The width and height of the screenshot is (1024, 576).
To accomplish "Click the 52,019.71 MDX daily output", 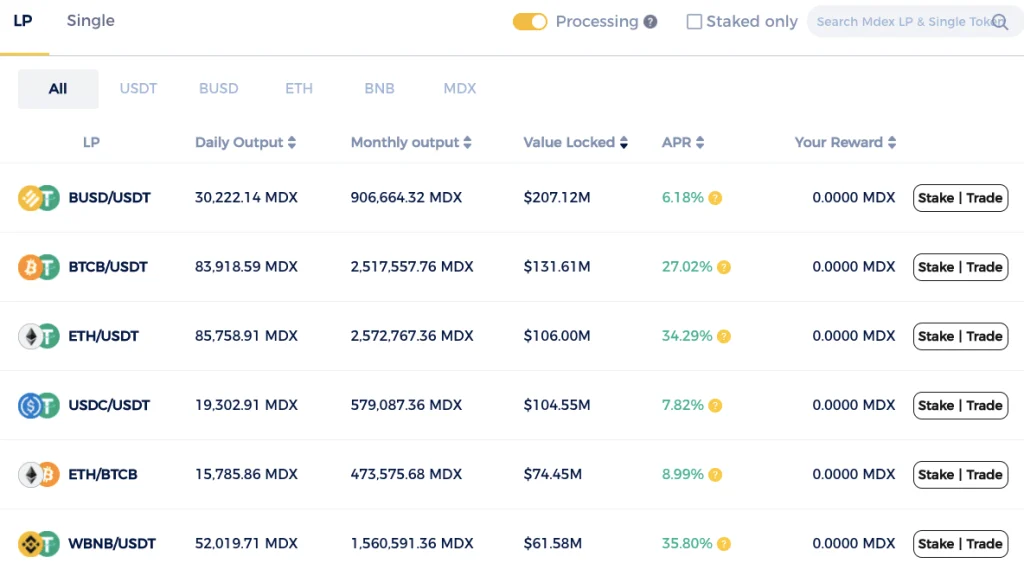I will click(246, 544).
